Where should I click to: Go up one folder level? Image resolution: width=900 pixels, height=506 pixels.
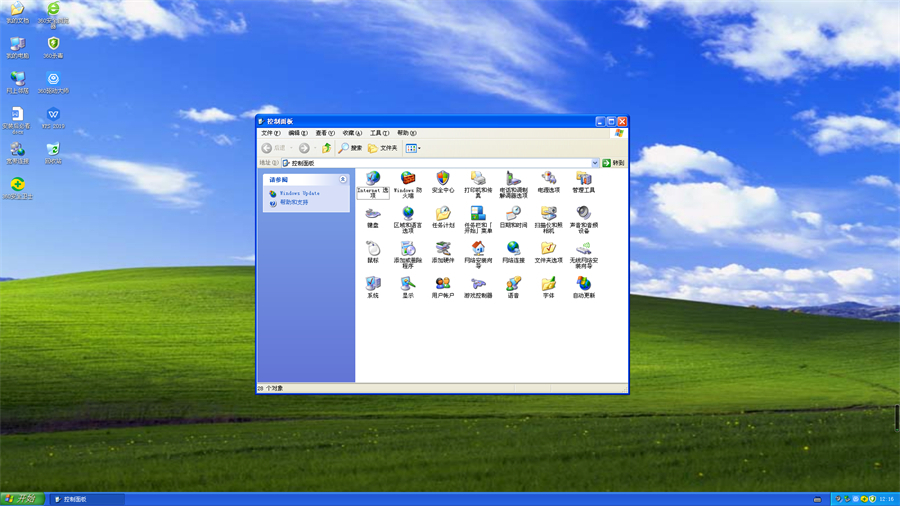pos(326,148)
